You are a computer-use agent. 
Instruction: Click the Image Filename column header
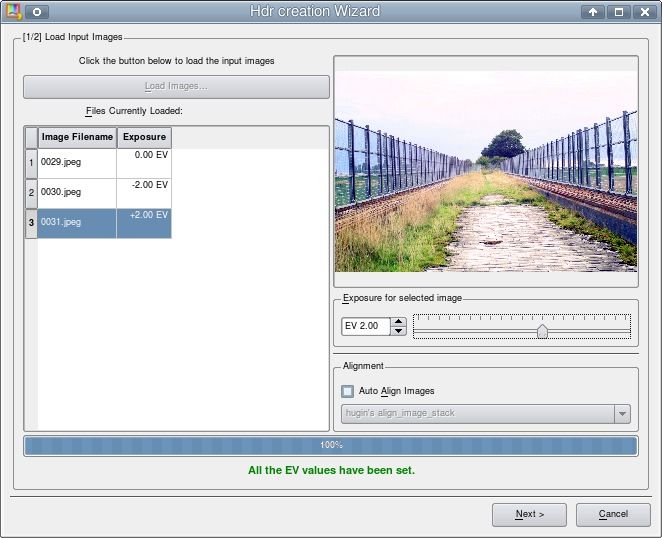tap(77, 137)
